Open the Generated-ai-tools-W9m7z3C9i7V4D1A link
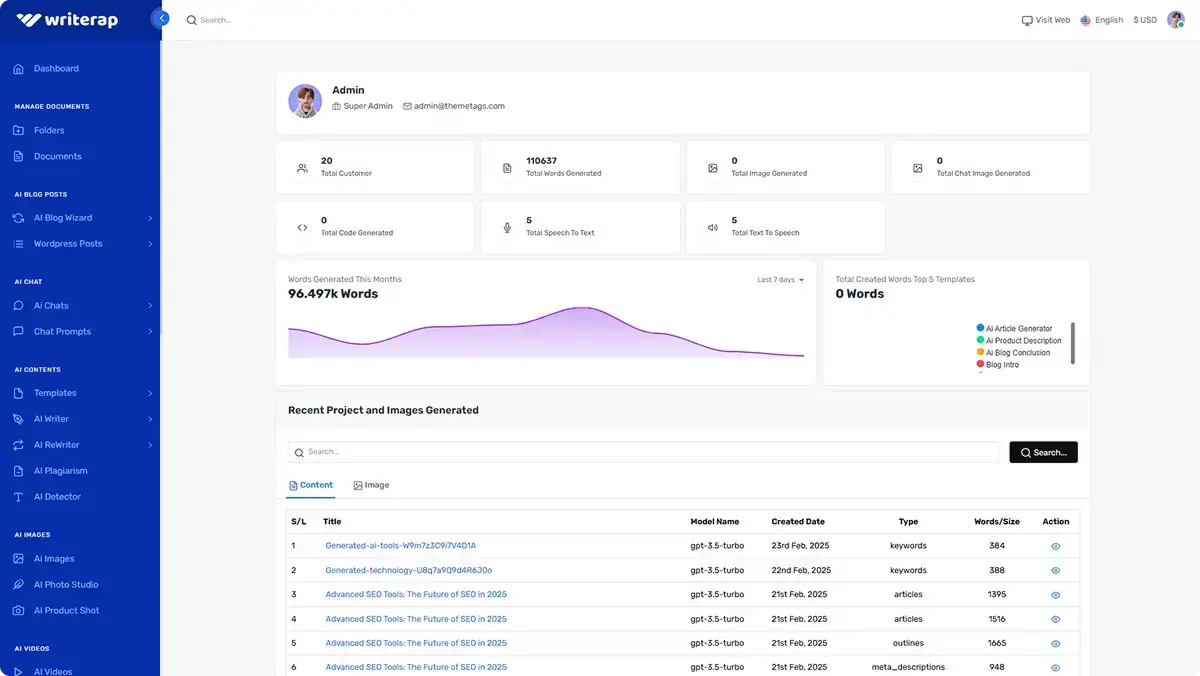The height and width of the screenshot is (676, 1200). 400,546
